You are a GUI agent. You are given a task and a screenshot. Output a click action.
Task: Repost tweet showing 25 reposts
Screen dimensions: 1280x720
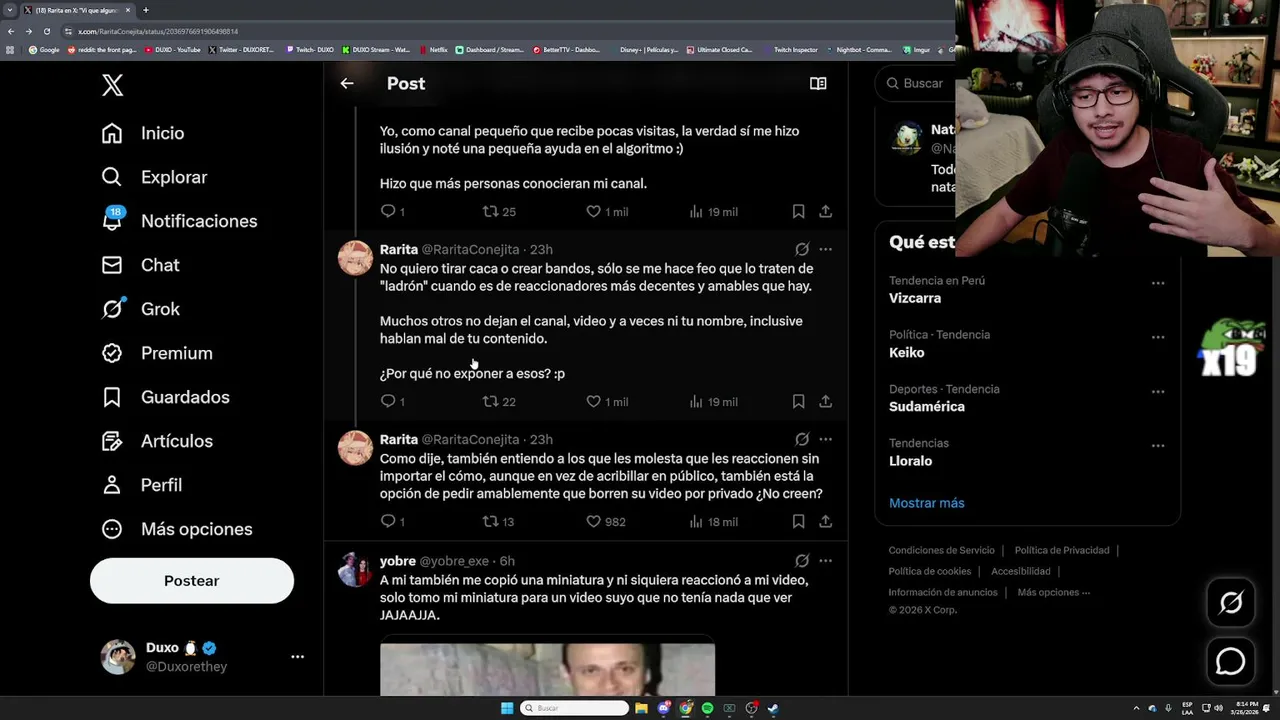(499, 211)
